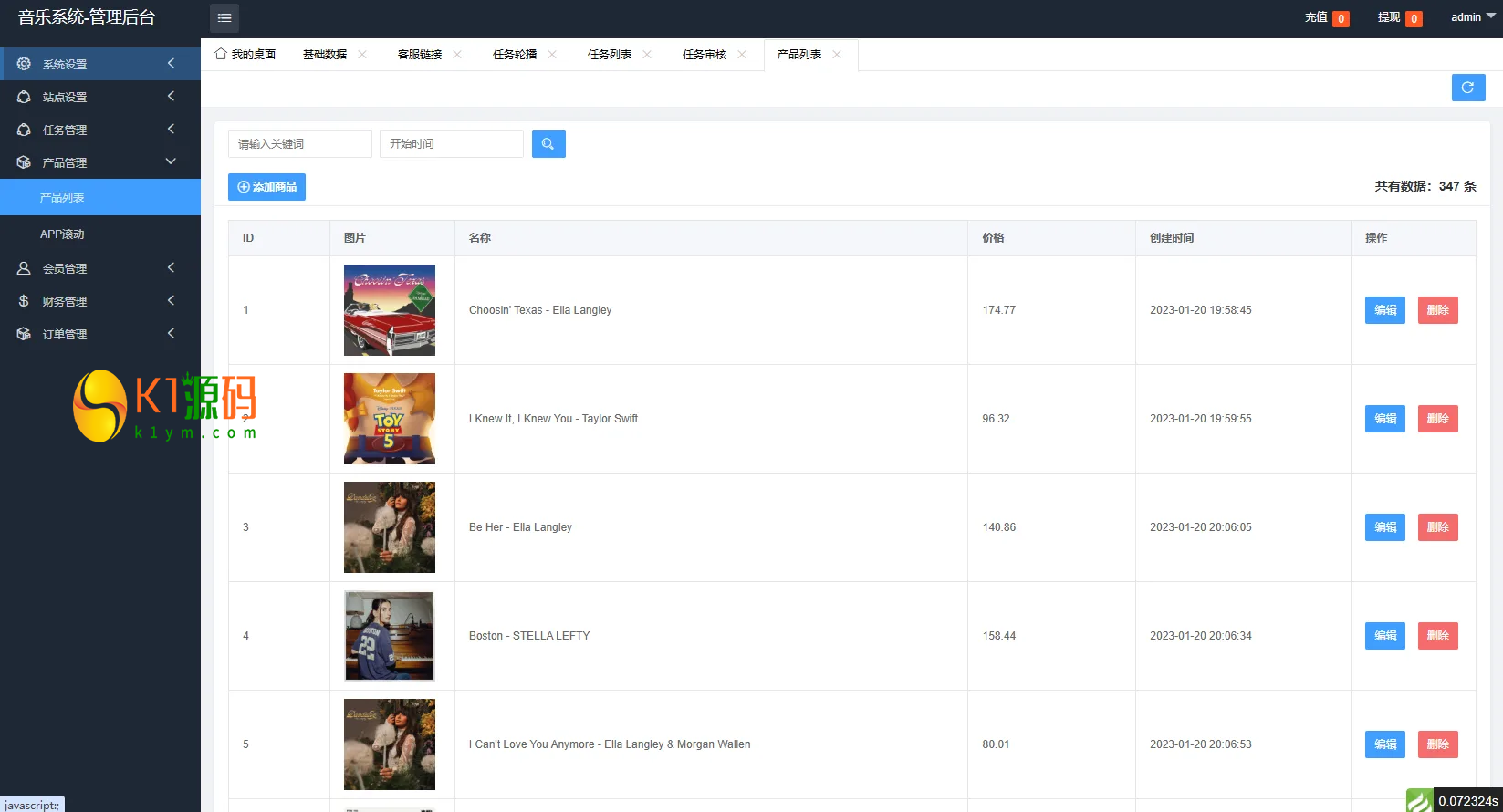Collapse the 产品管理 menu chevron

171,161
